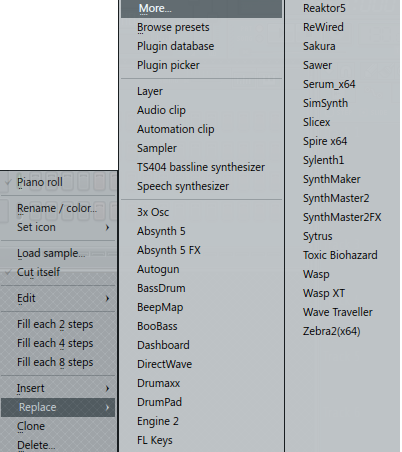Select Toxic Biohazard plugin

click(x=340, y=255)
